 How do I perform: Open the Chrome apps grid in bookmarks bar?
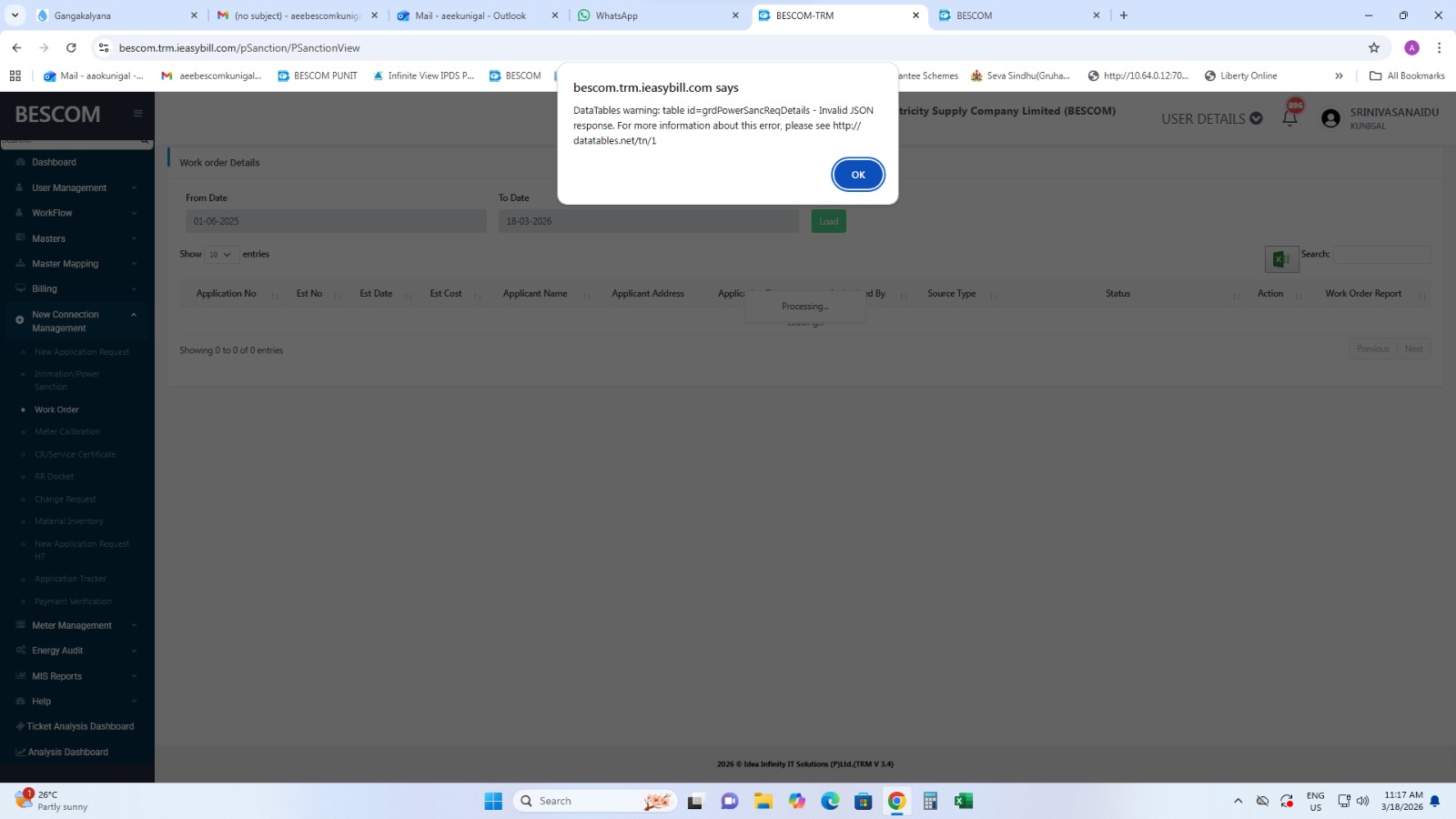[15, 76]
